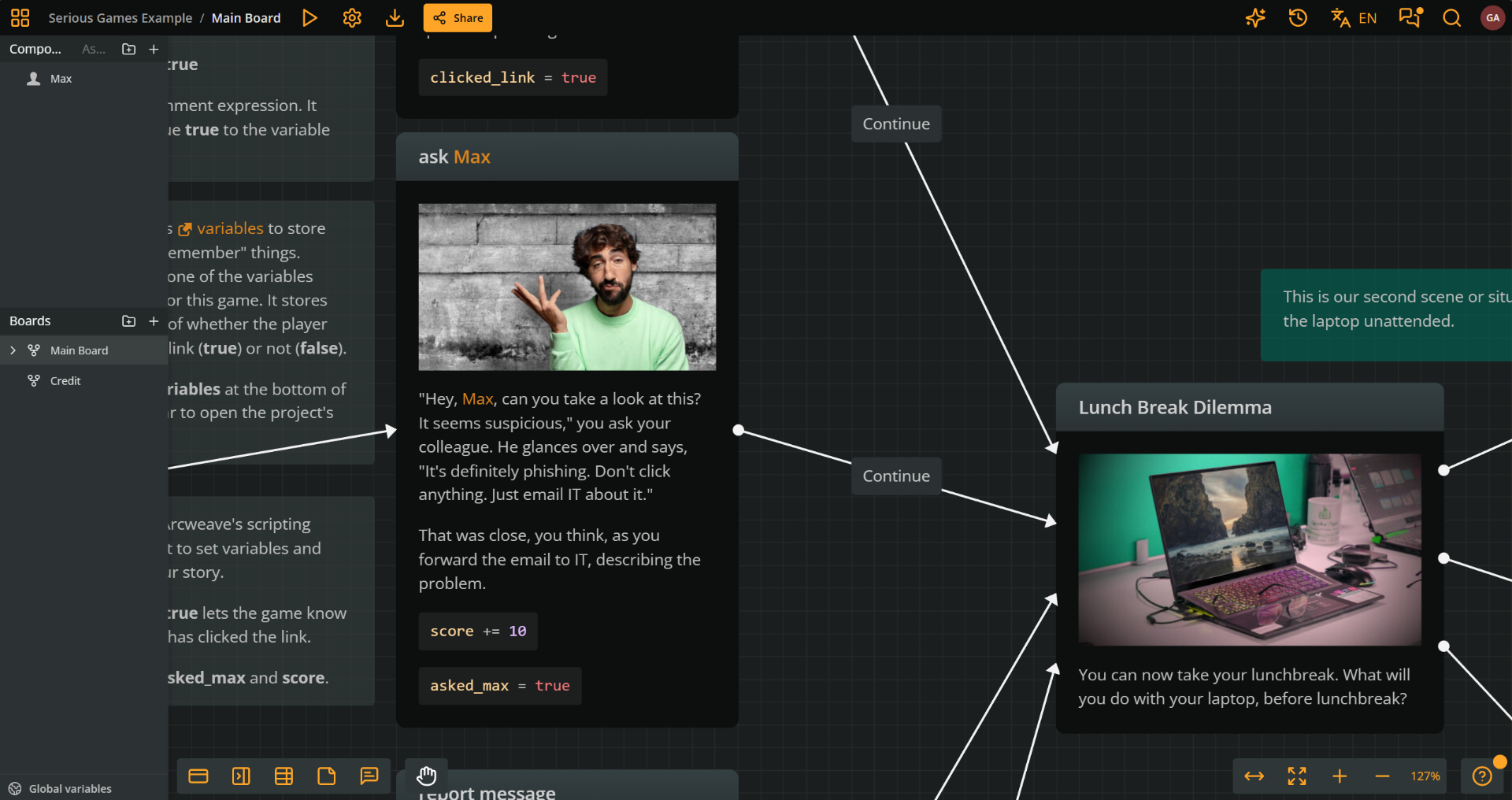Open the variables link in the note
The image size is (1512, 800).
(x=229, y=228)
